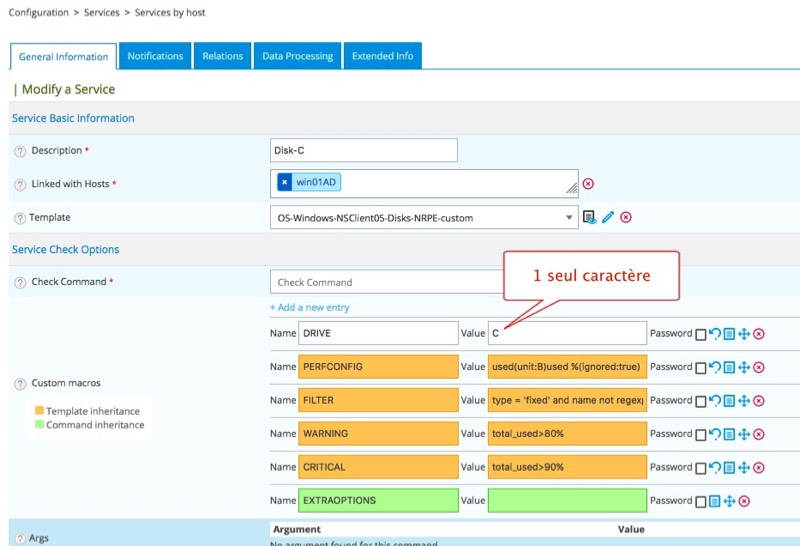
Task: Remove win01AD host tag from Linked Hosts
Action: point(285,182)
